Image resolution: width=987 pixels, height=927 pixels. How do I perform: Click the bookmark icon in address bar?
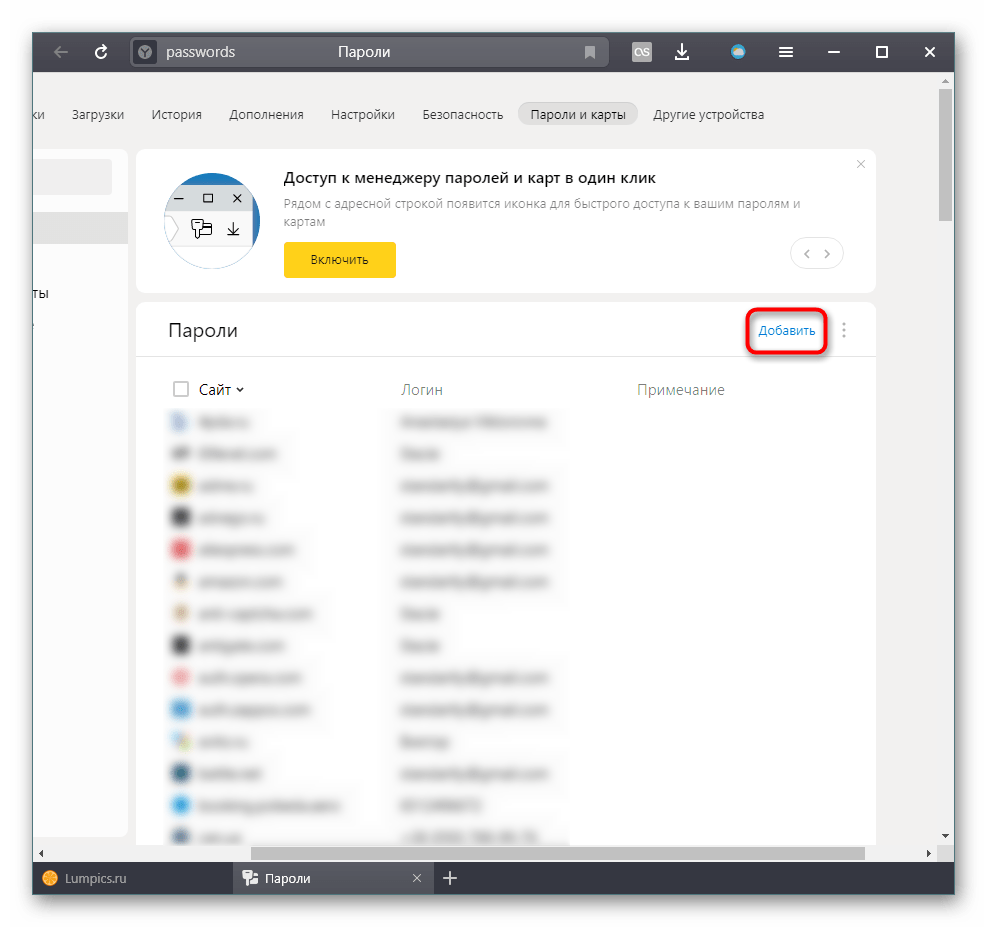(590, 52)
